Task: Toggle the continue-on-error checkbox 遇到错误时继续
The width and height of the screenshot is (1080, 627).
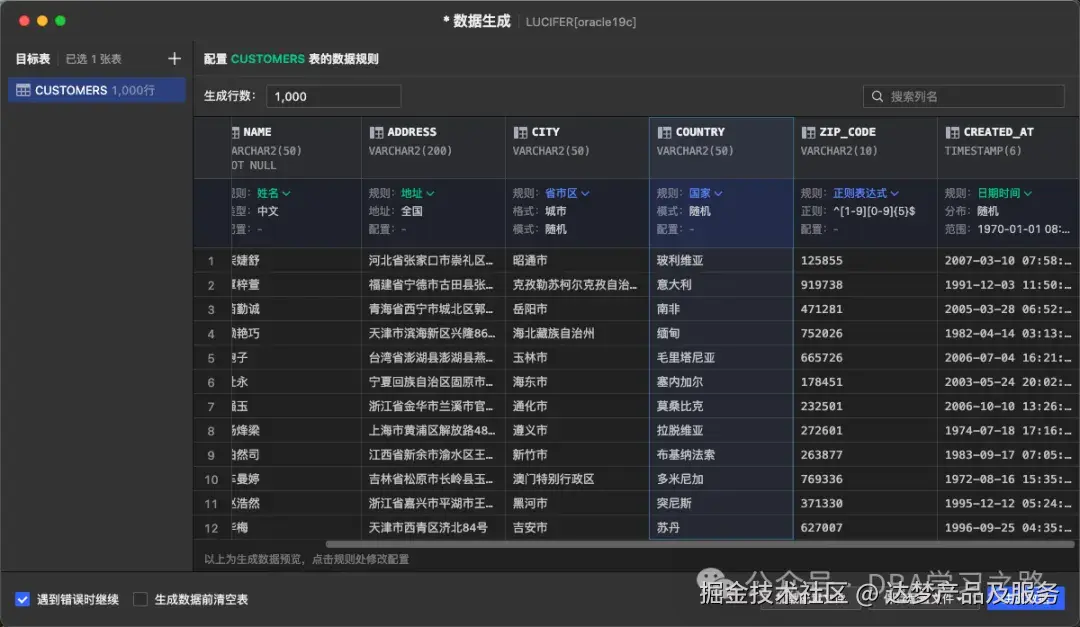Action: tap(23, 599)
